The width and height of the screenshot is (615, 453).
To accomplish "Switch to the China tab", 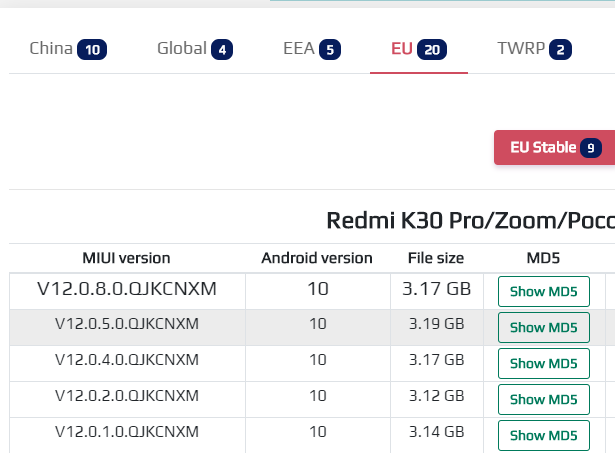I will click(x=68, y=49).
